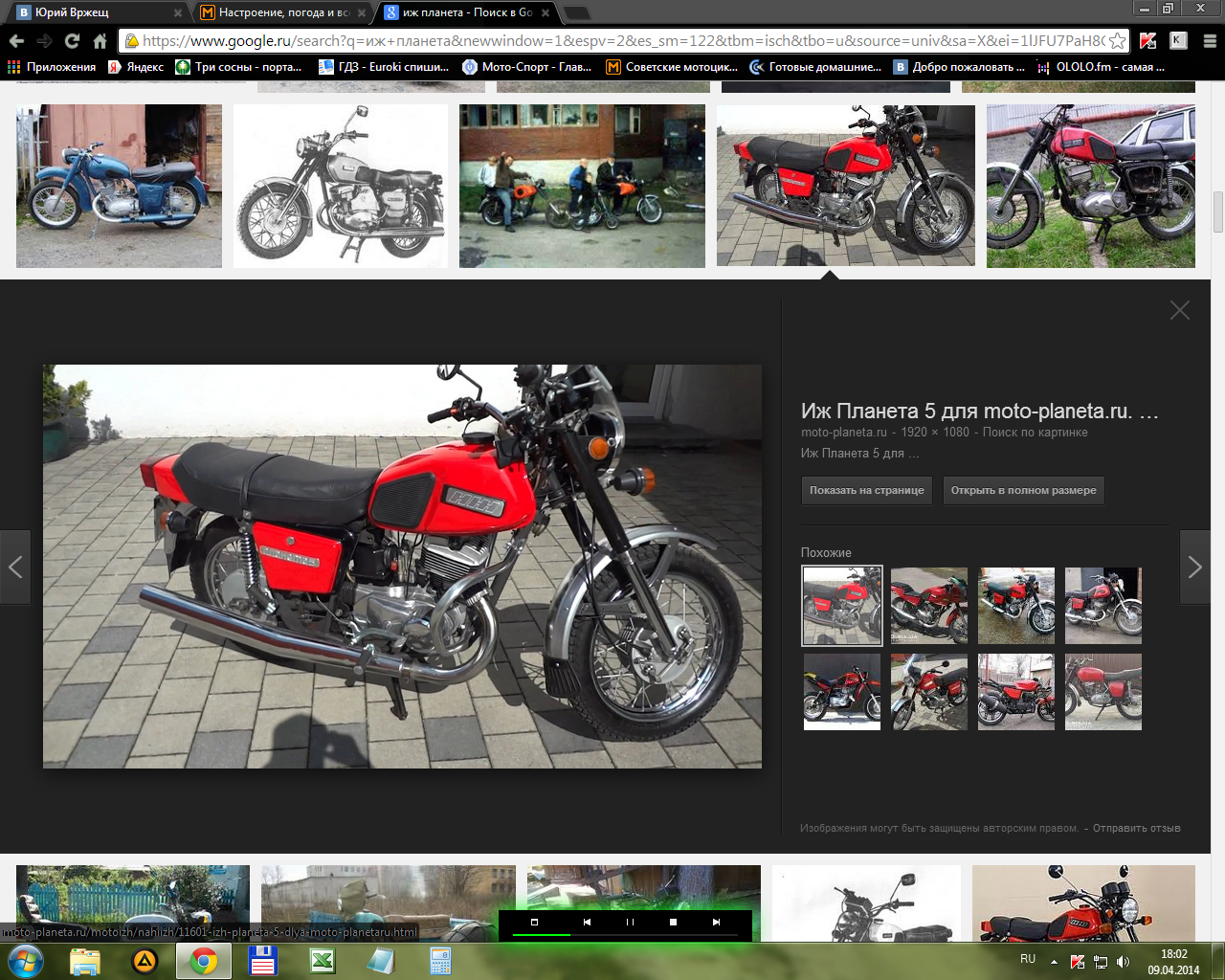Close the image preview panel
The image size is (1225, 980).
point(1179,310)
